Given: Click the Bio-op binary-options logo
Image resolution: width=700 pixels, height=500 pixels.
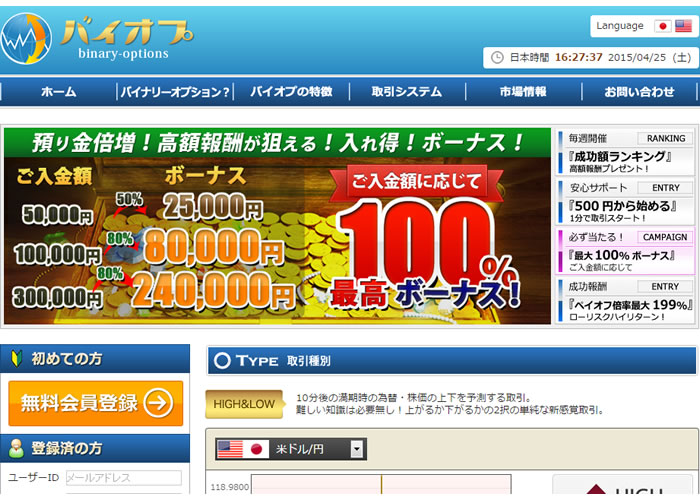Looking at the screenshot, I should (98, 38).
